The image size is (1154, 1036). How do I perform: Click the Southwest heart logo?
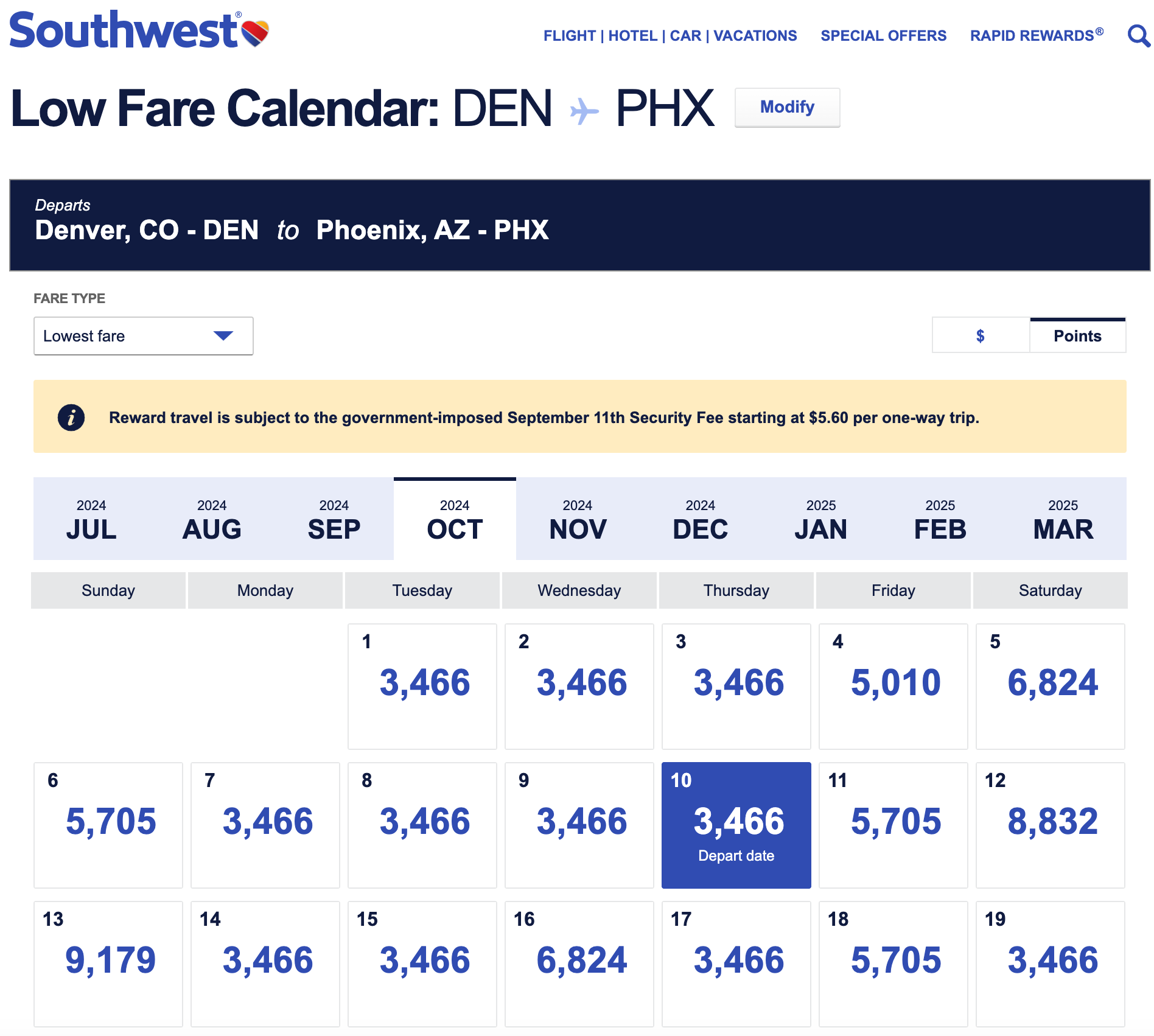[x=255, y=32]
